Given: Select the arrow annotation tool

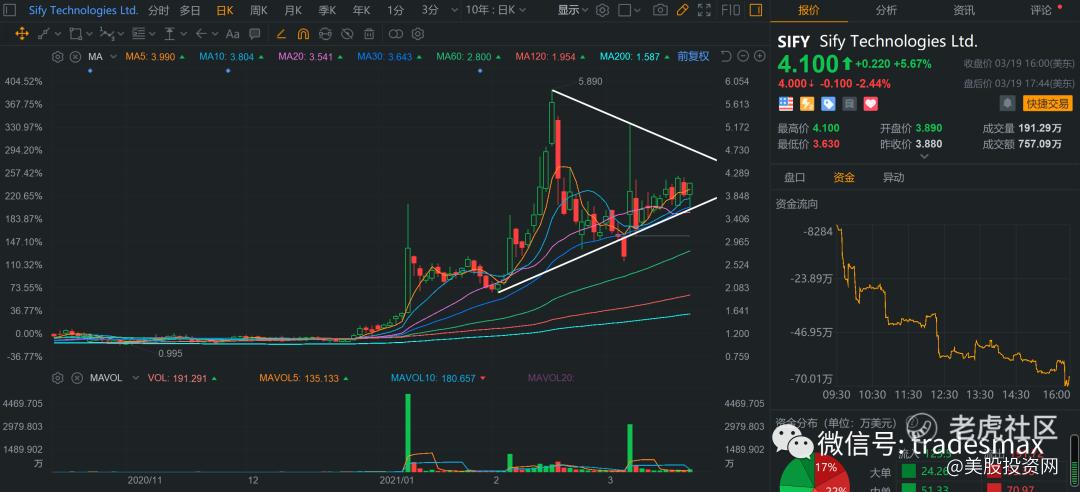Looking at the screenshot, I should (x=201, y=34).
